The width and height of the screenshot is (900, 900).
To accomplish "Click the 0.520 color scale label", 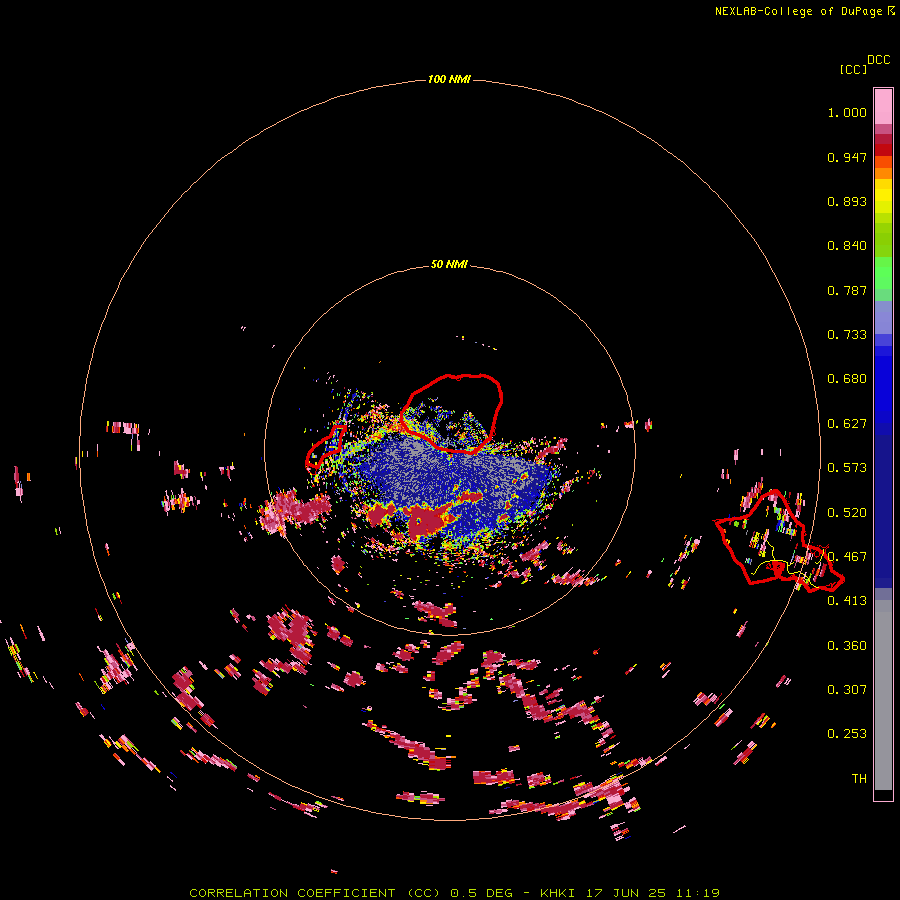I will [847, 513].
